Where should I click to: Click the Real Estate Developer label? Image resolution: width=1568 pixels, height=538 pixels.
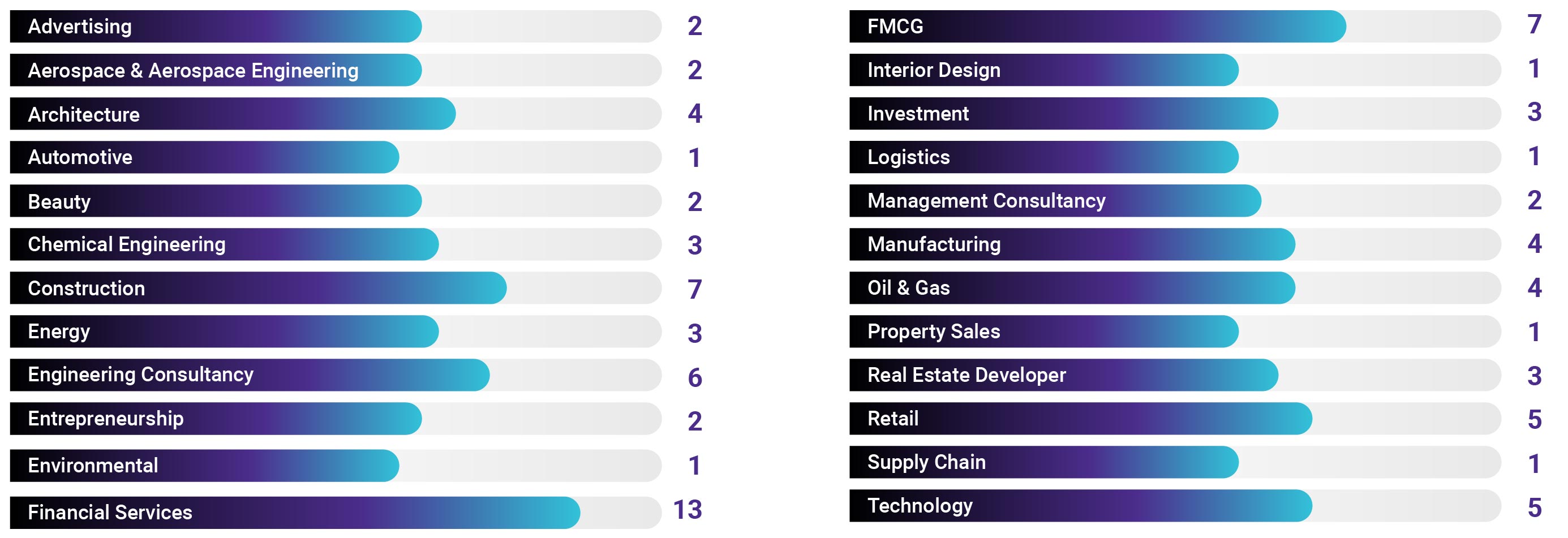pos(966,375)
